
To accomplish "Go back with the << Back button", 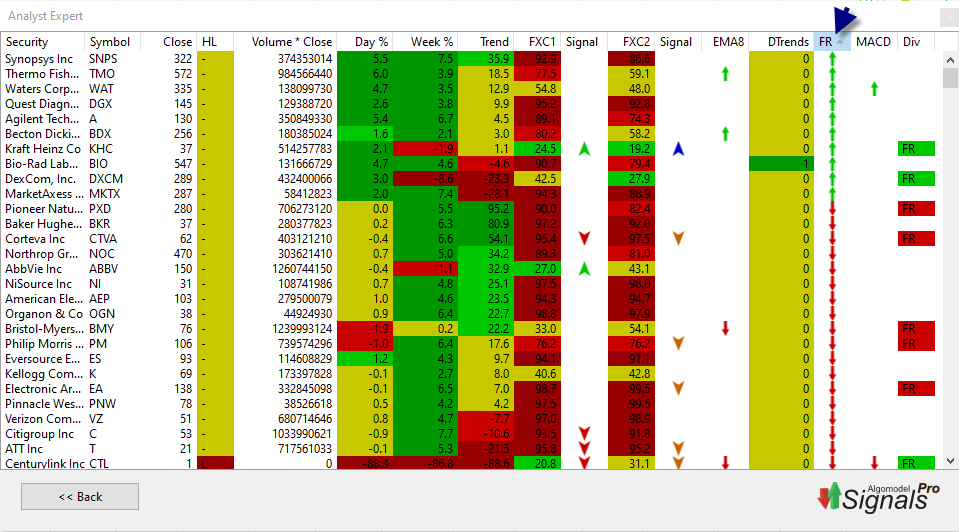I will [x=80, y=497].
